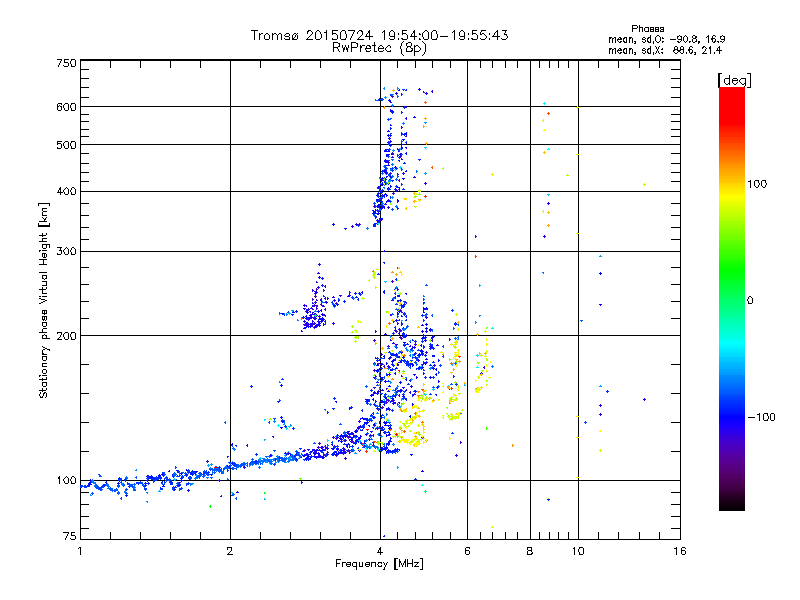Click the Frequency [MHz] axis label
This screenshot has width=800, height=600.
coord(379,564)
